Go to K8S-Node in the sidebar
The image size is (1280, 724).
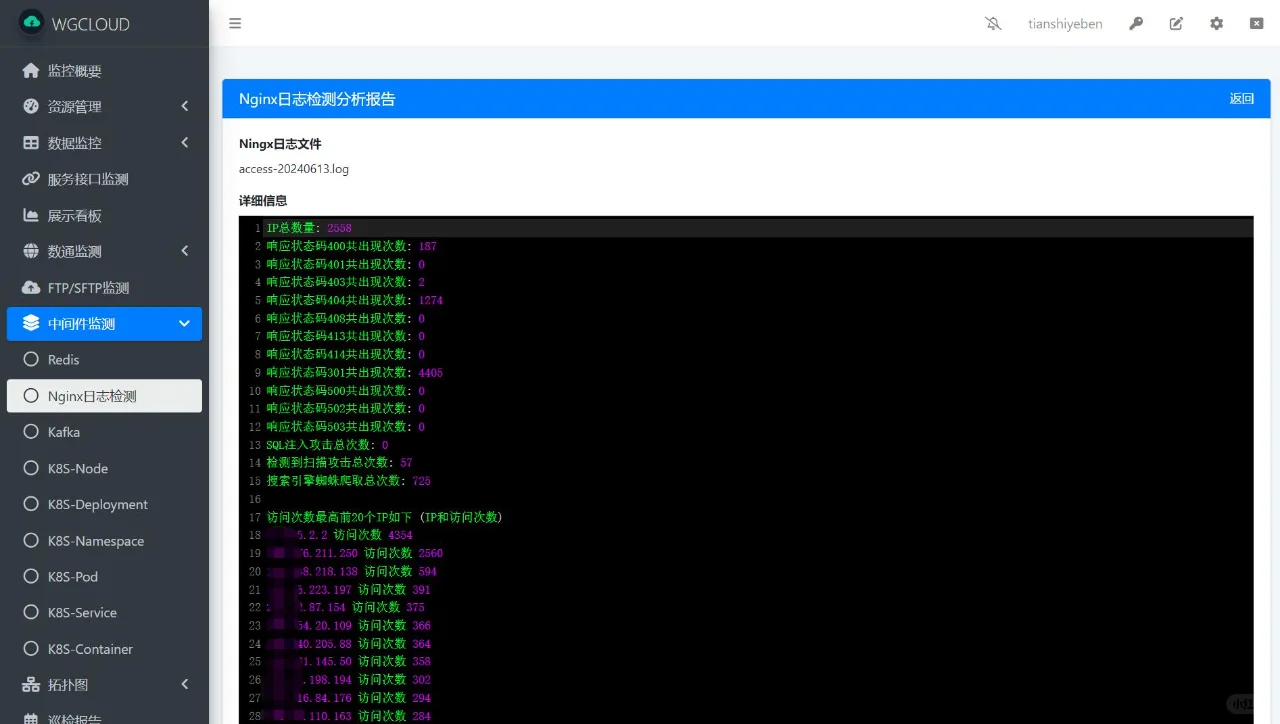click(104, 468)
